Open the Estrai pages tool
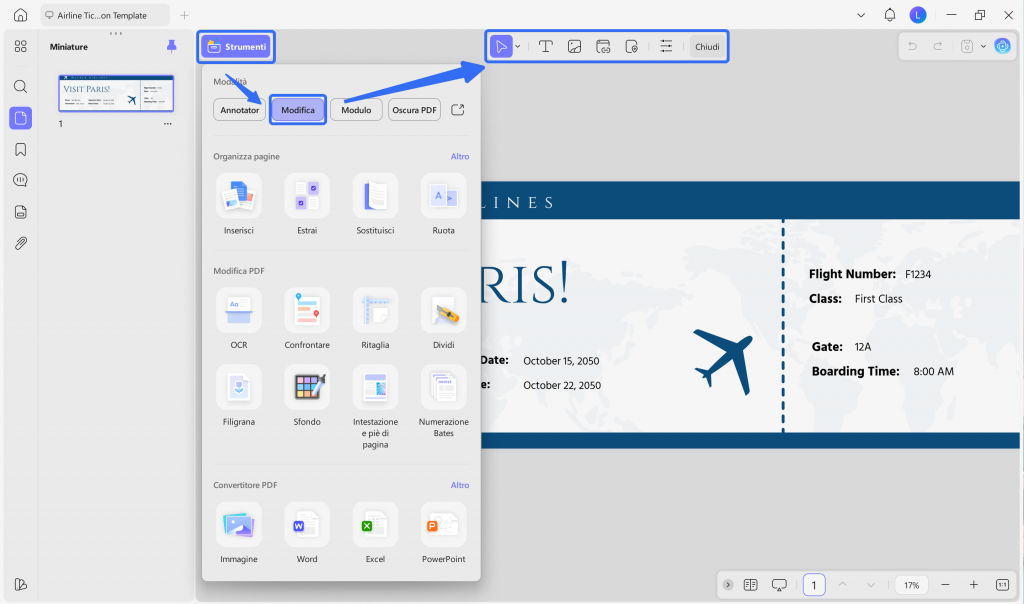The width and height of the screenshot is (1024, 604). click(307, 204)
